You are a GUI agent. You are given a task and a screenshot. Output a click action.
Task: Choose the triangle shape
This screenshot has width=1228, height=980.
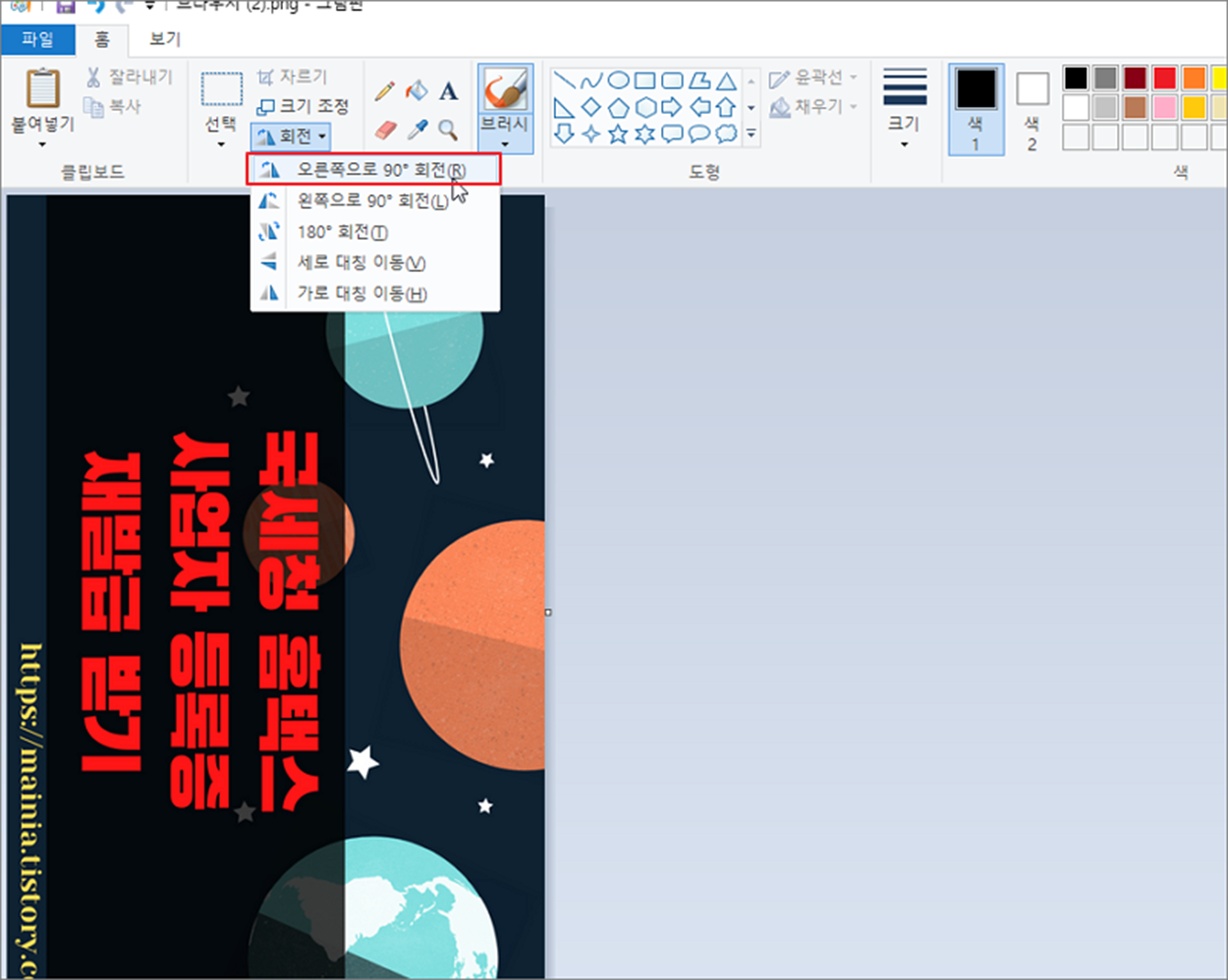[726, 81]
